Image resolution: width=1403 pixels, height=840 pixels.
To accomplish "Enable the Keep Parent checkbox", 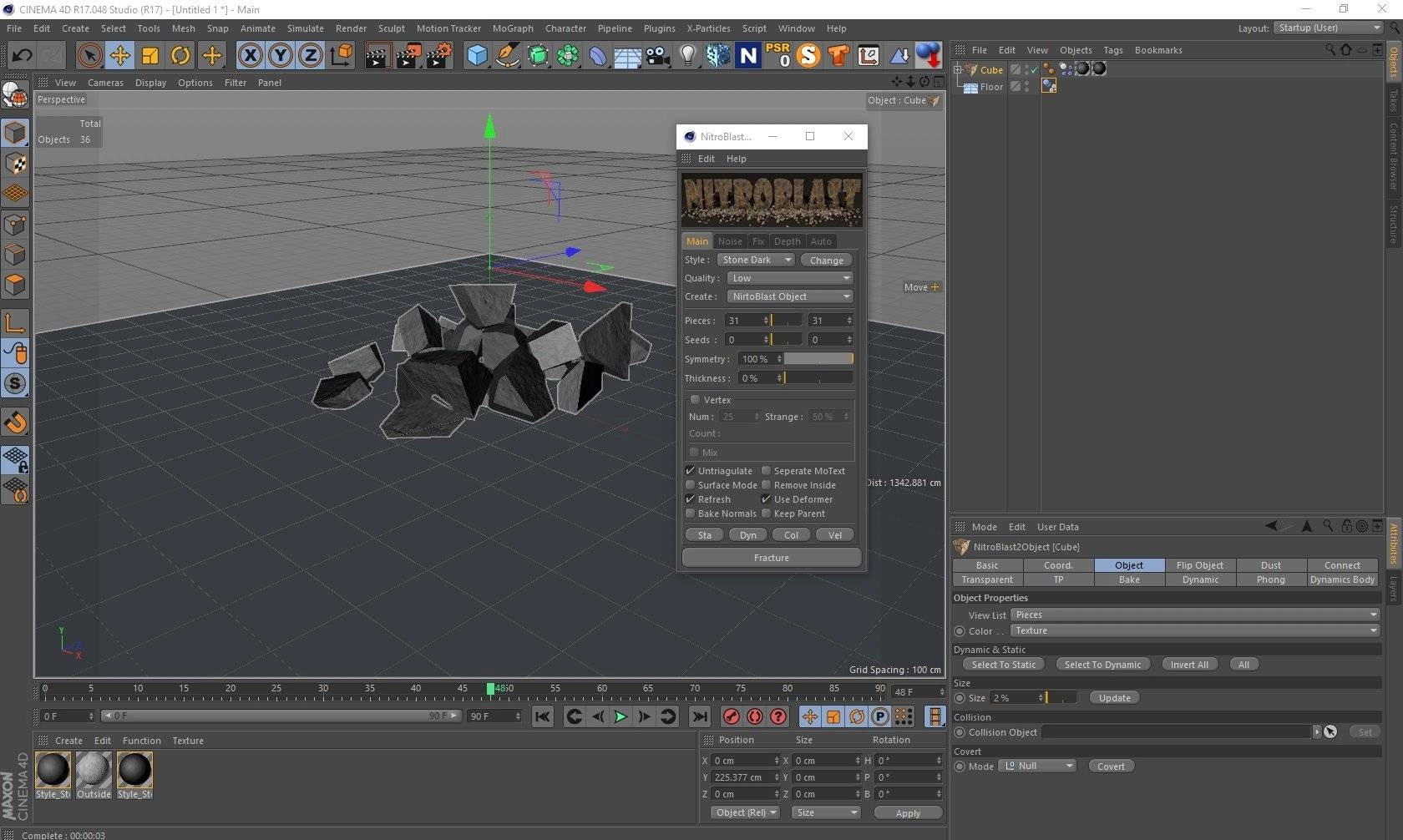I will [x=766, y=514].
